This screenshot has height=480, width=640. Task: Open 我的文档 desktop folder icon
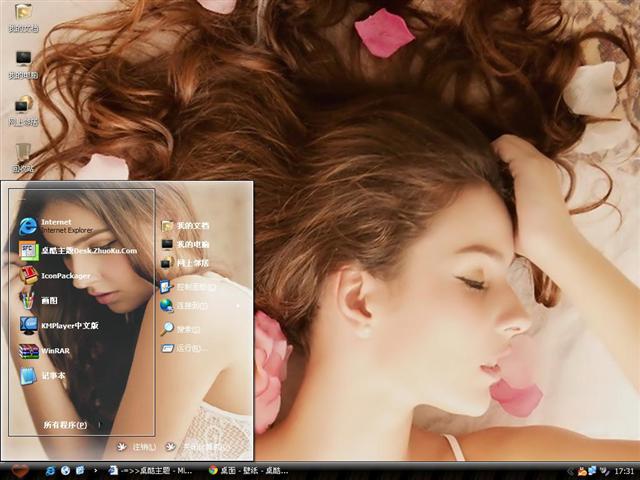22,16
